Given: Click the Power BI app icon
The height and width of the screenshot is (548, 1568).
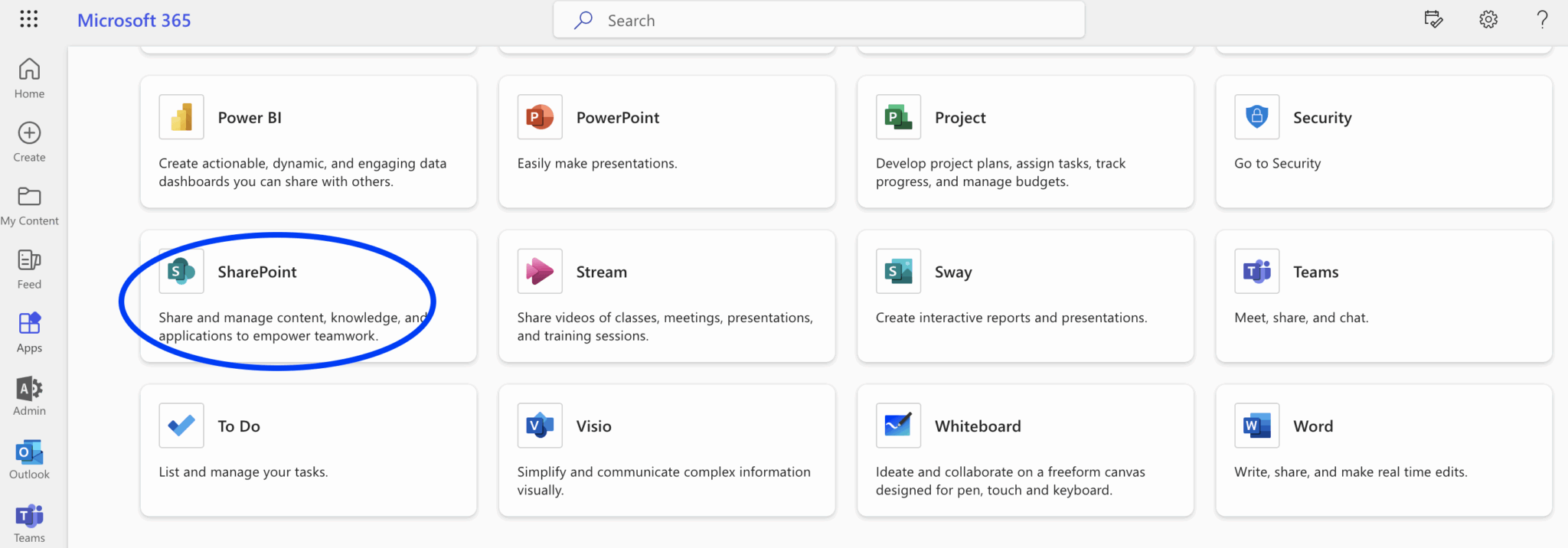Looking at the screenshot, I should click(181, 117).
